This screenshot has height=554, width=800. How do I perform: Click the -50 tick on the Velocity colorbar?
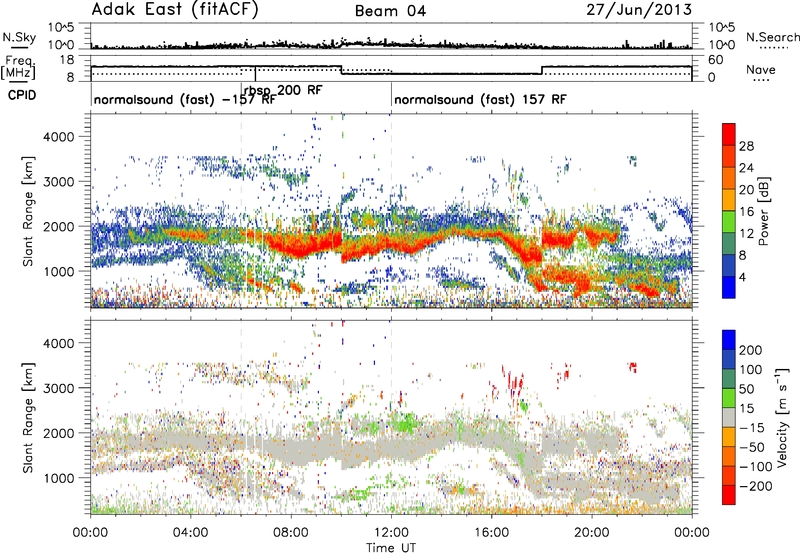[752, 447]
